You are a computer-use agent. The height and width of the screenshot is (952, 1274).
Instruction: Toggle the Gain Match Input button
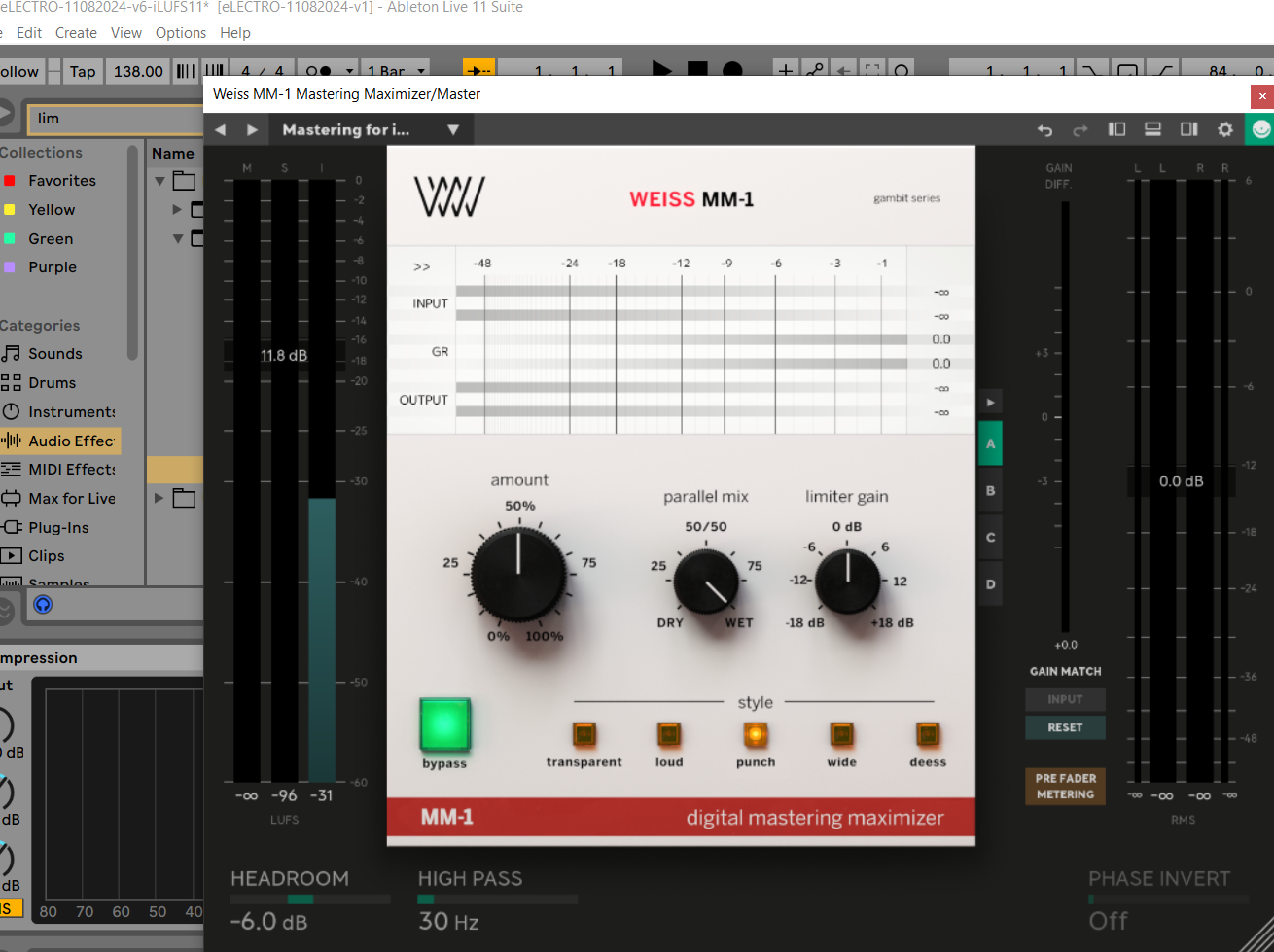(1065, 699)
